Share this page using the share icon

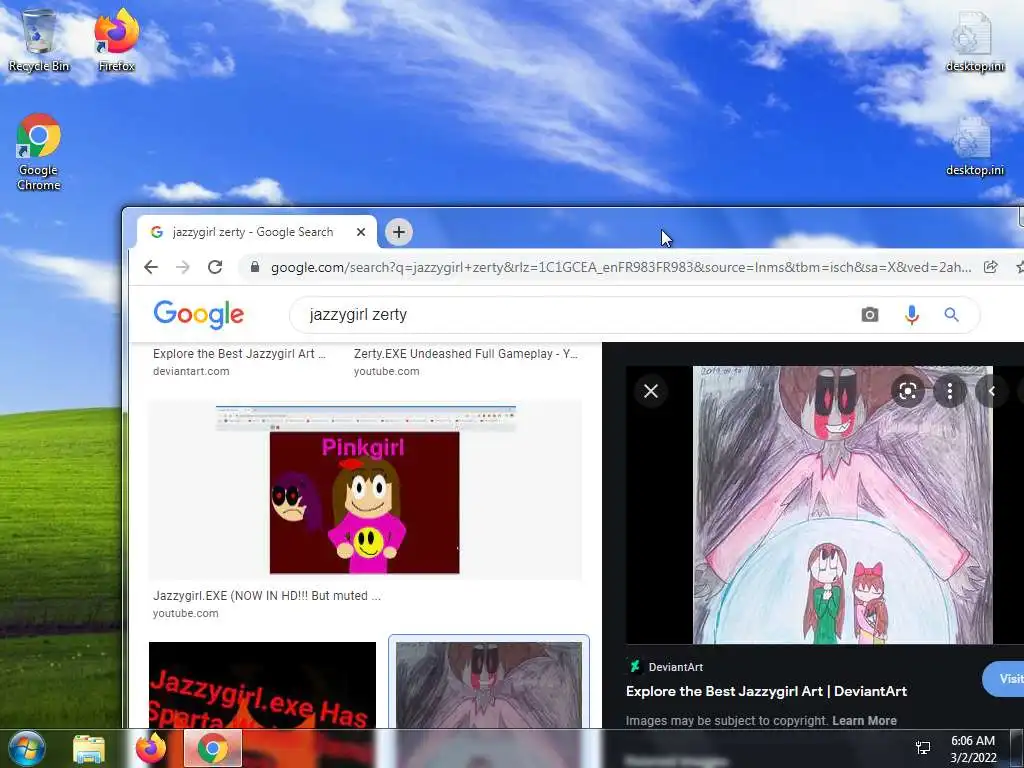(990, 267)
